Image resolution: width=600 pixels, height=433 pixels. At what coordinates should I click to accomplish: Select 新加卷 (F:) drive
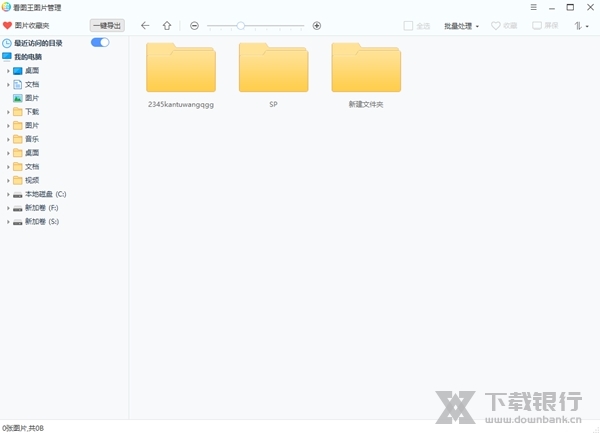(x=36, y=208)
